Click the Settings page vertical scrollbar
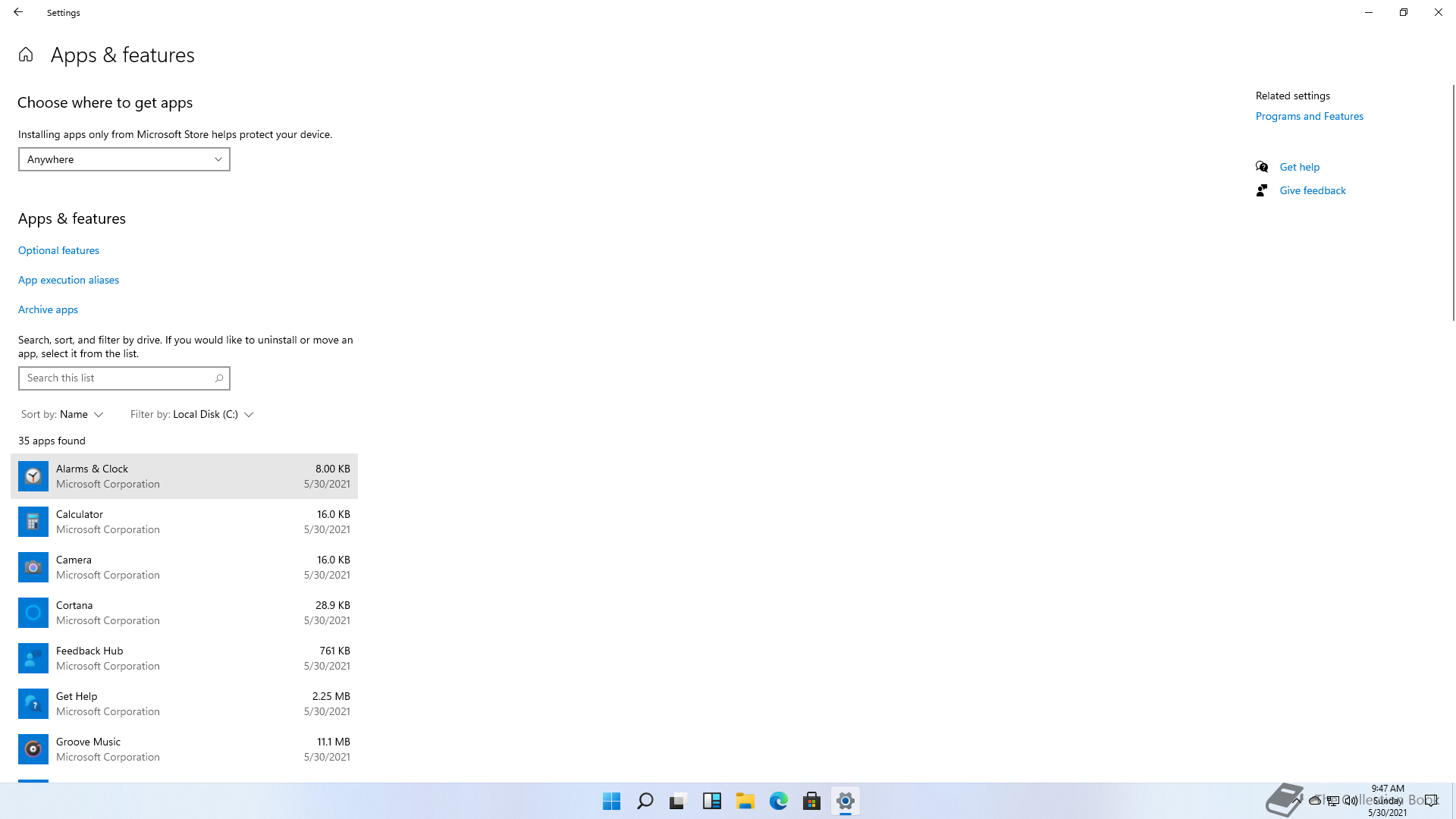The width and height of the screenshot is (1456, 819). pyautogui.click(x=1453, y=202)
